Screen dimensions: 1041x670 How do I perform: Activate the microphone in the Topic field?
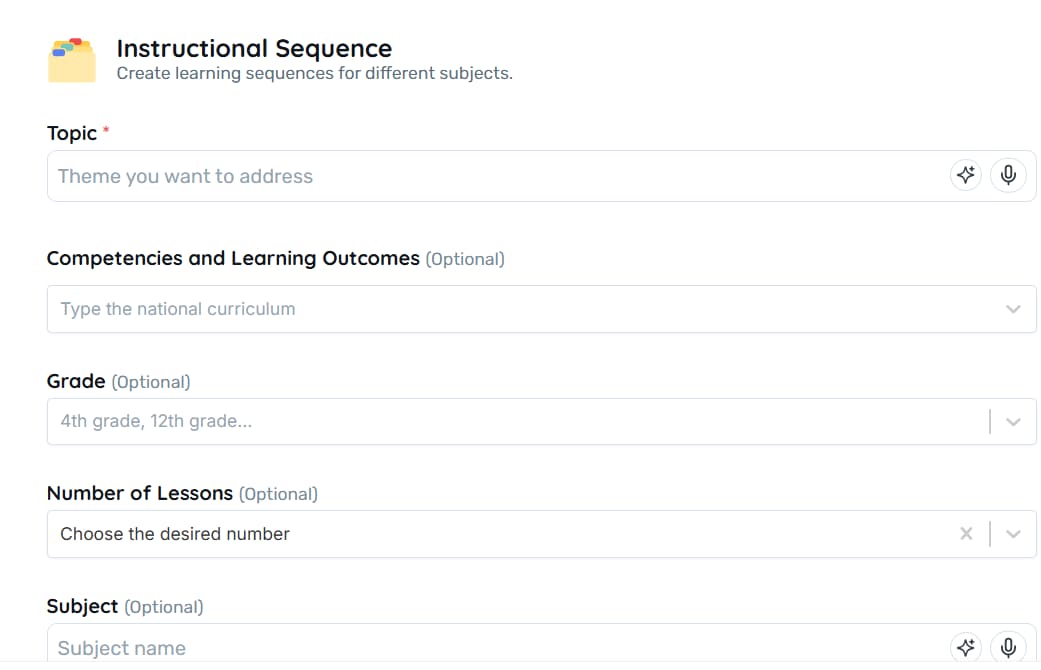coord(1008,176)
